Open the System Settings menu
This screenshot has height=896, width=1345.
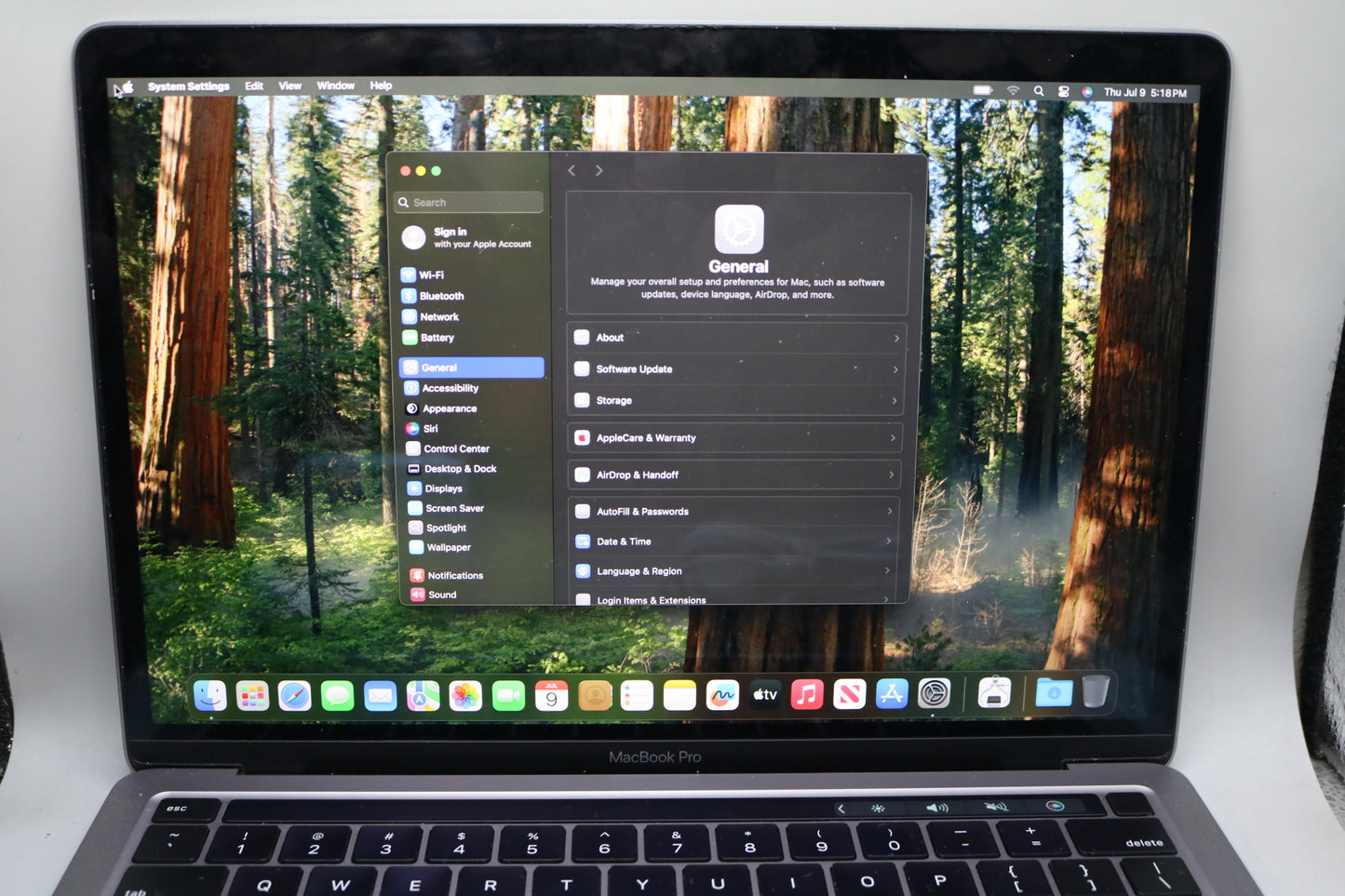[188, 87]
